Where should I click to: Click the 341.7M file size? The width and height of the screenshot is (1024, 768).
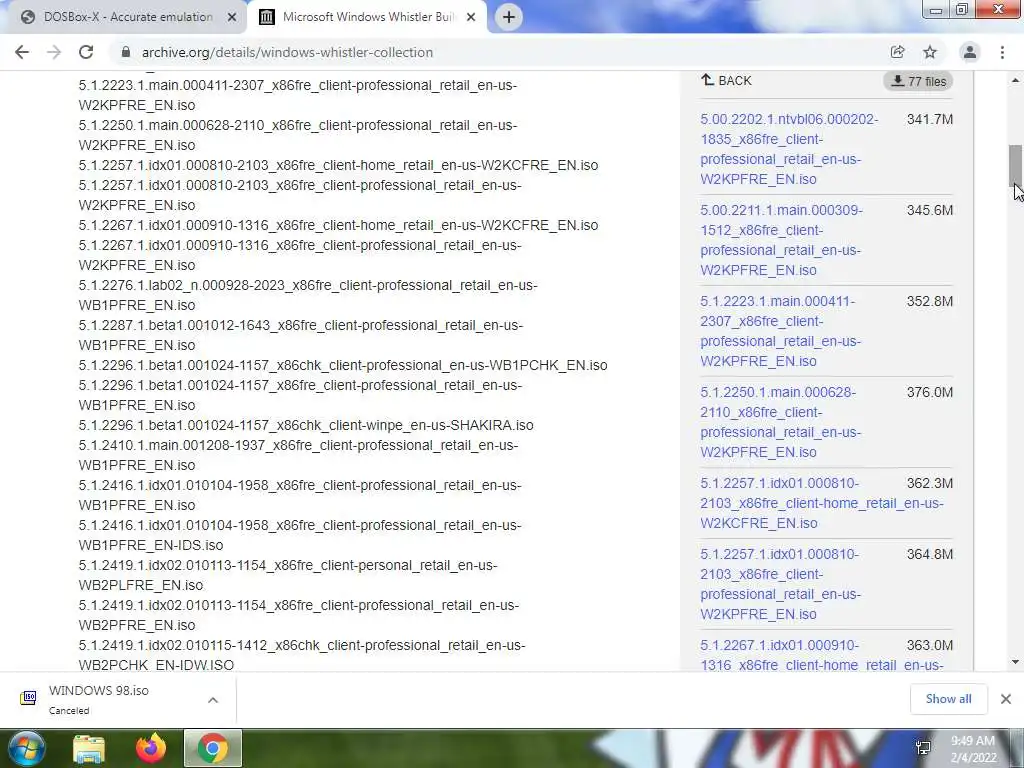coord(929,120)
